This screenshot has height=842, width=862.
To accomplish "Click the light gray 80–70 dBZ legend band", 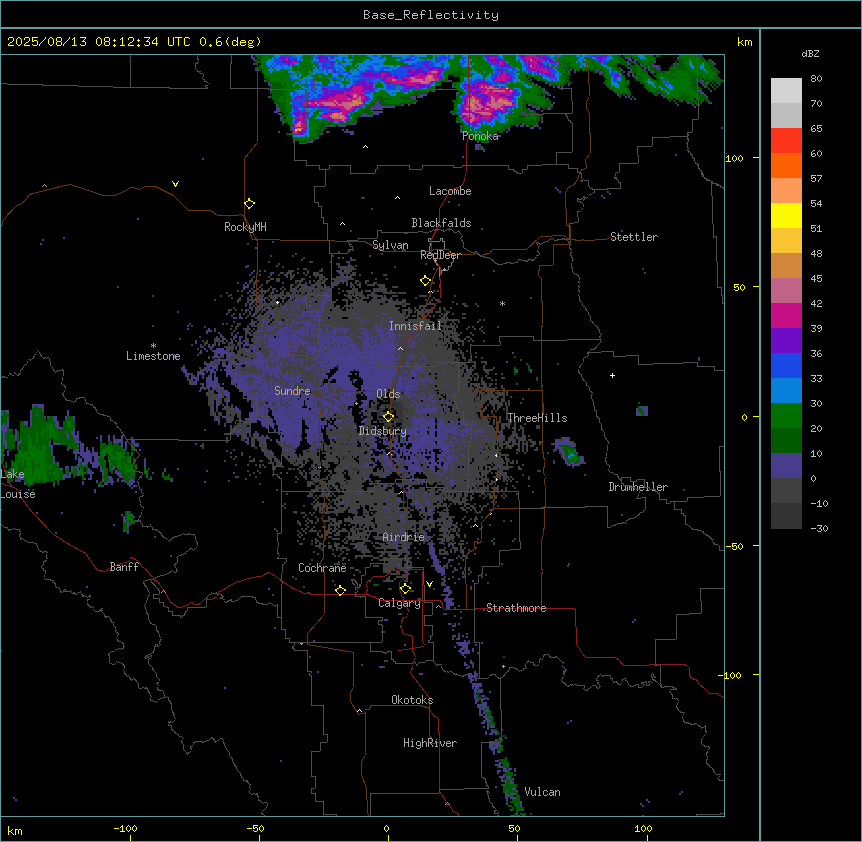I will point(786,91).
